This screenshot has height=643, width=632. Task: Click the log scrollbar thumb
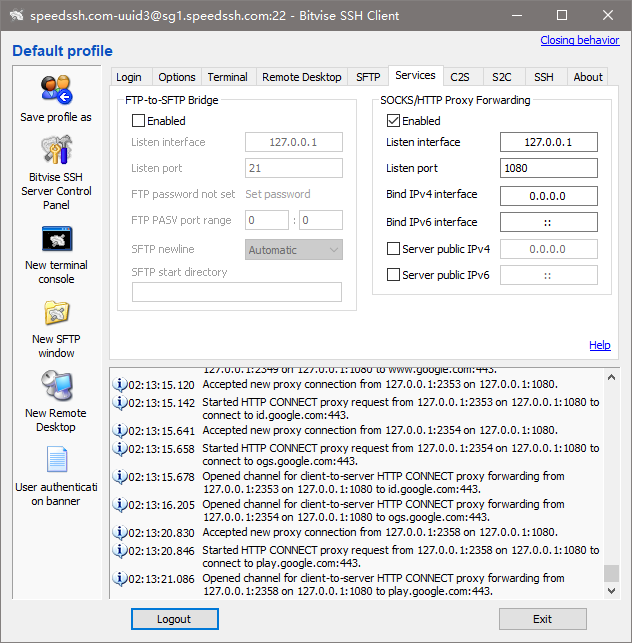pyautogui.click(x=611, y=573)
